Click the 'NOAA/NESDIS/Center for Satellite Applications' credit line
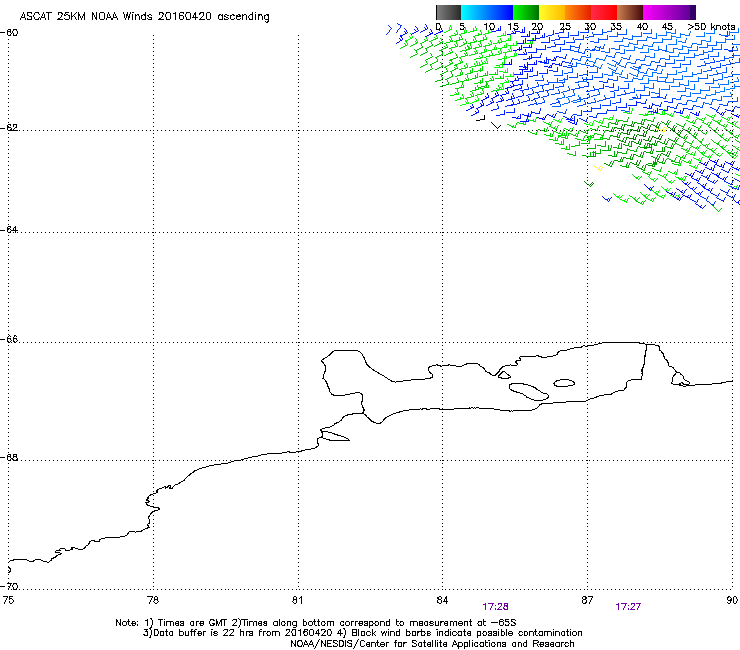 (432, 644)
